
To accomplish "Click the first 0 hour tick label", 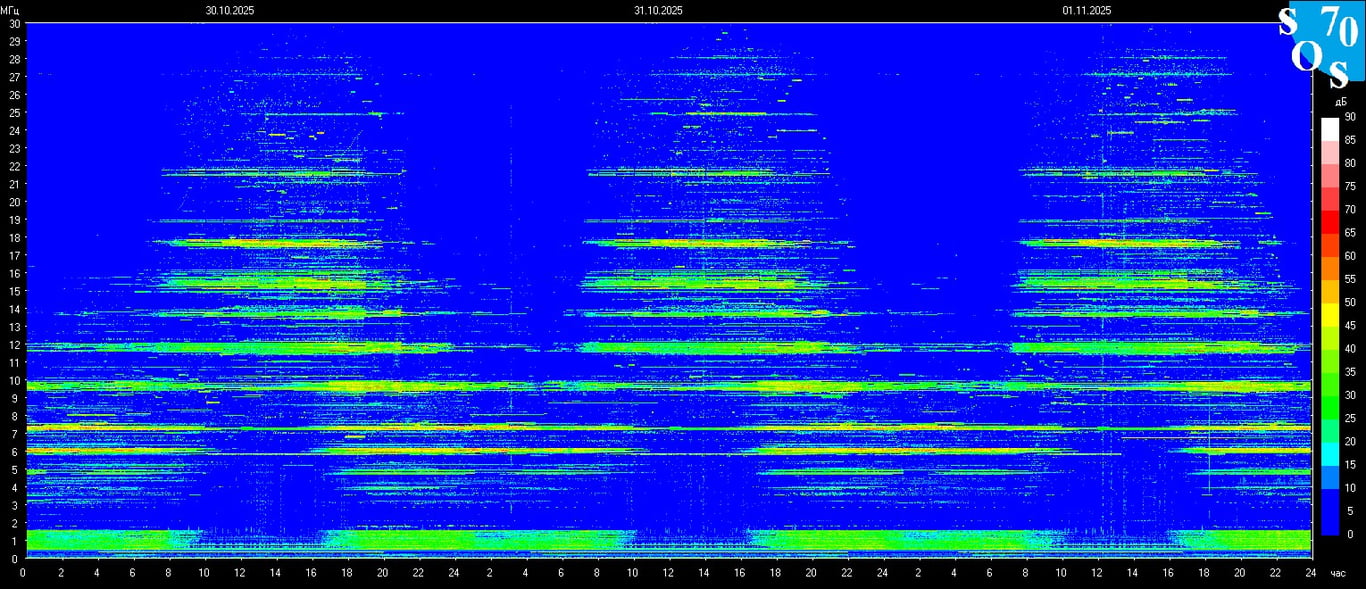I will coord(25,573).
